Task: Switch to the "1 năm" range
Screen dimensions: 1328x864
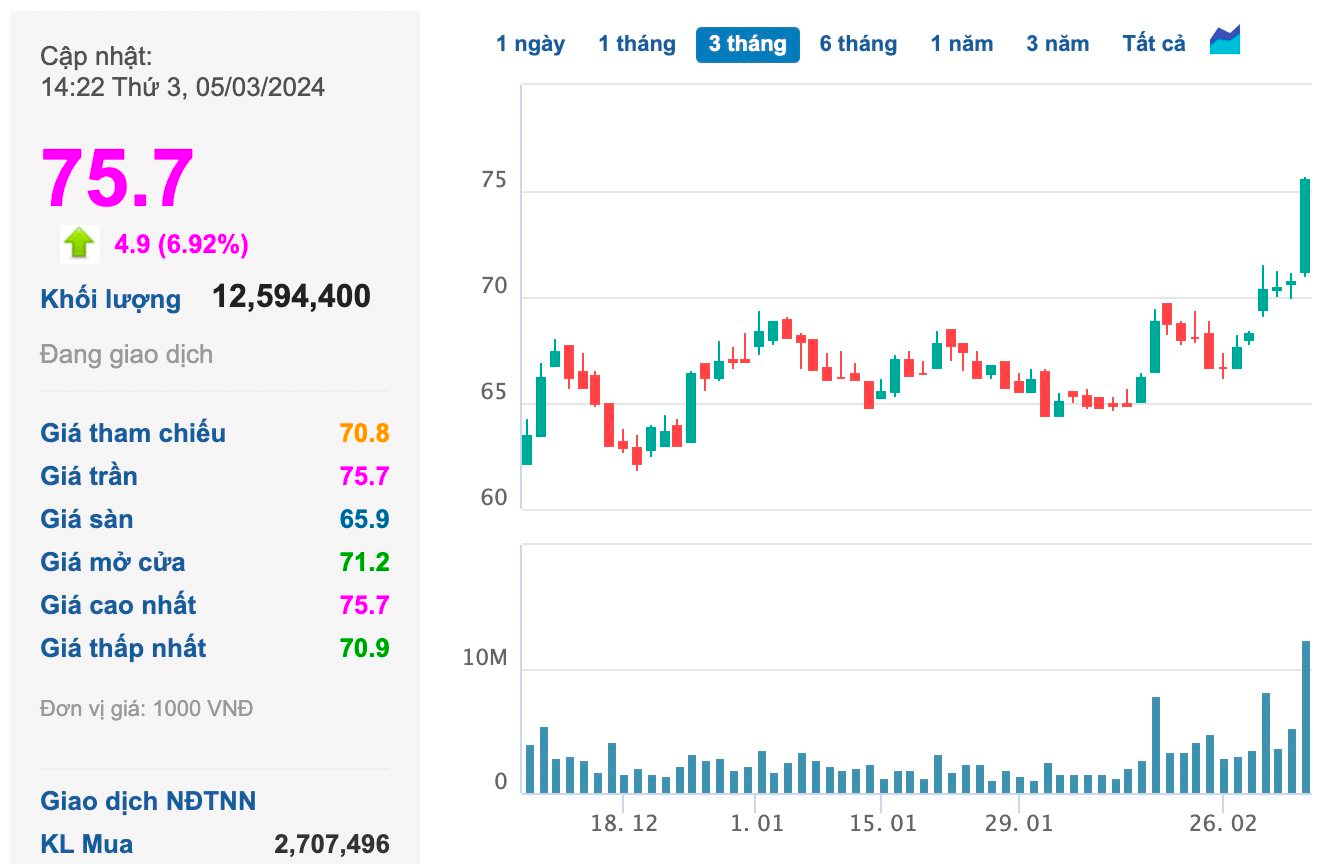Action: [x=962, y=43]
